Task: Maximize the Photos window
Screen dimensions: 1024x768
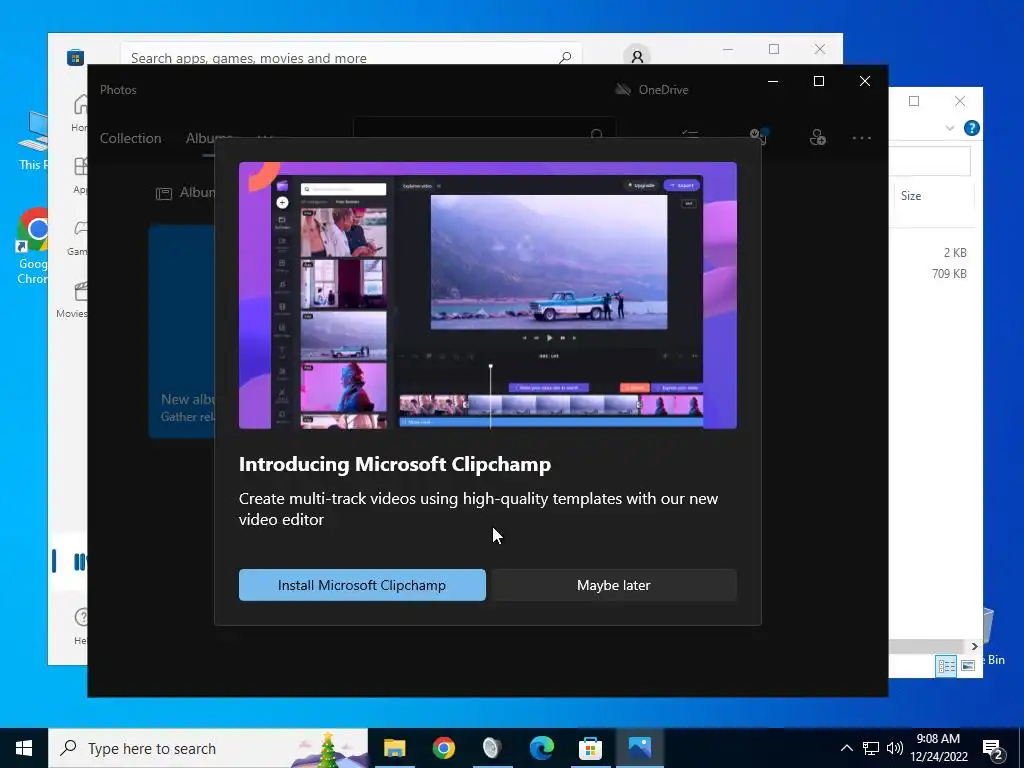Action: point(819,81)
